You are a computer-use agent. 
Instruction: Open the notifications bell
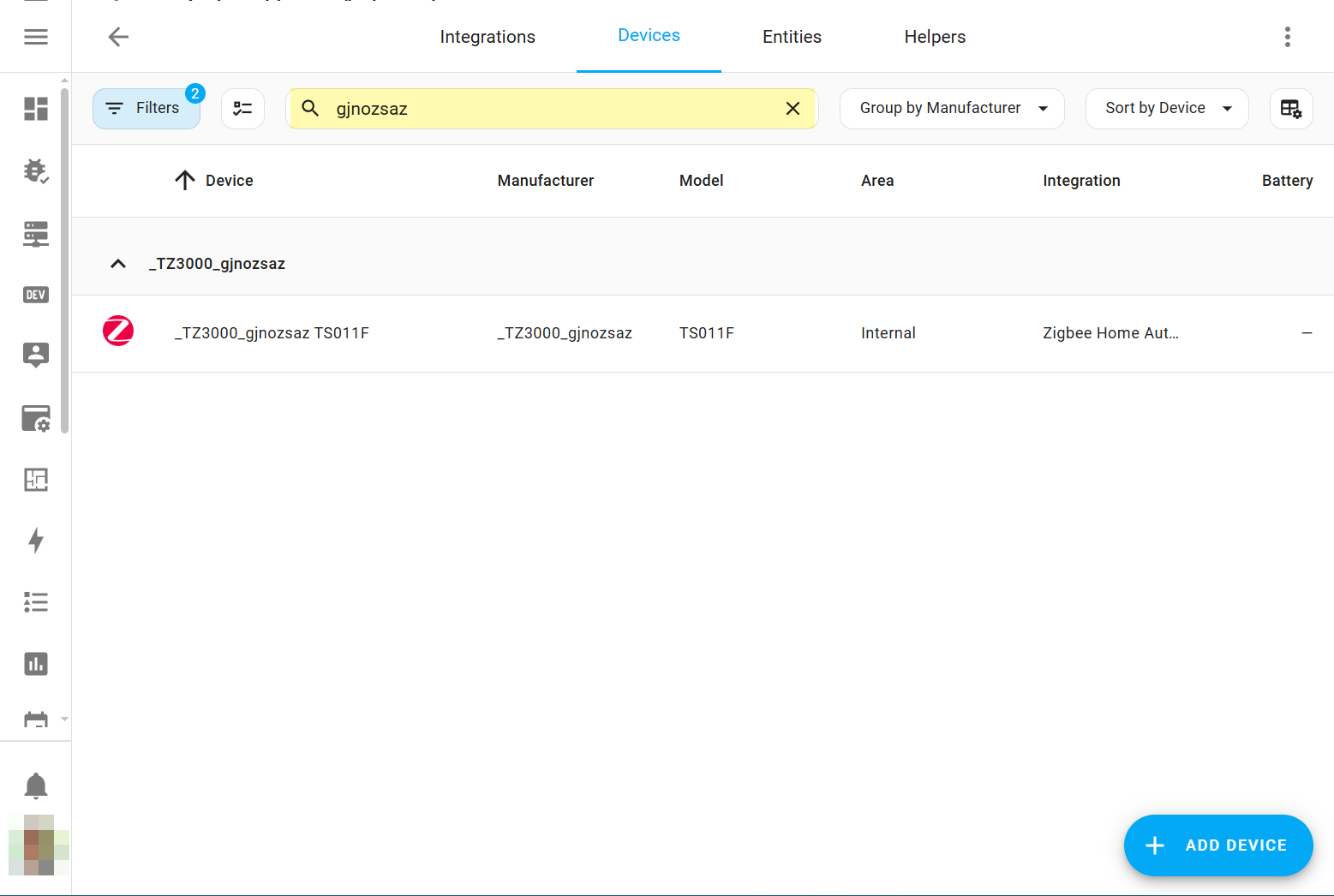point(36,785)
